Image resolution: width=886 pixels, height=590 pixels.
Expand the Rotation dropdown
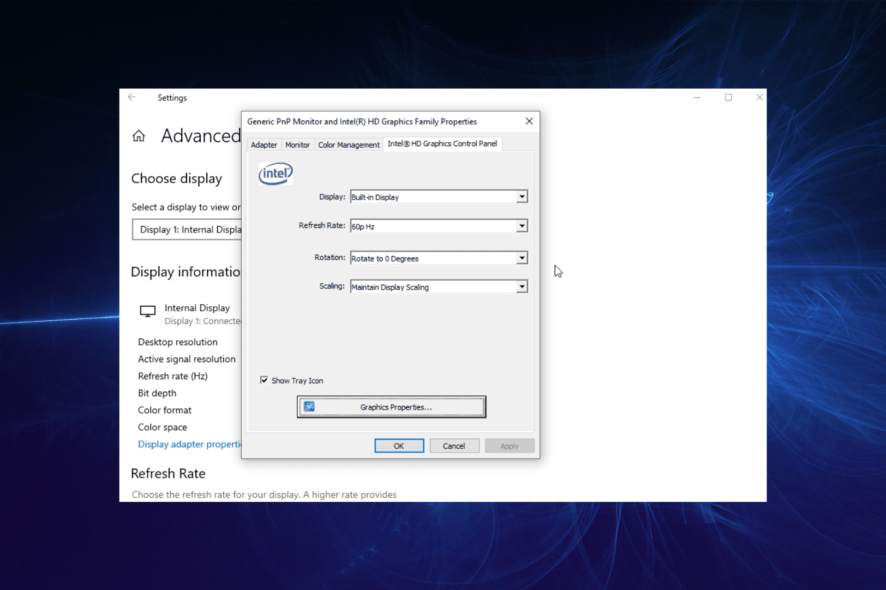[x=438, y=258]
